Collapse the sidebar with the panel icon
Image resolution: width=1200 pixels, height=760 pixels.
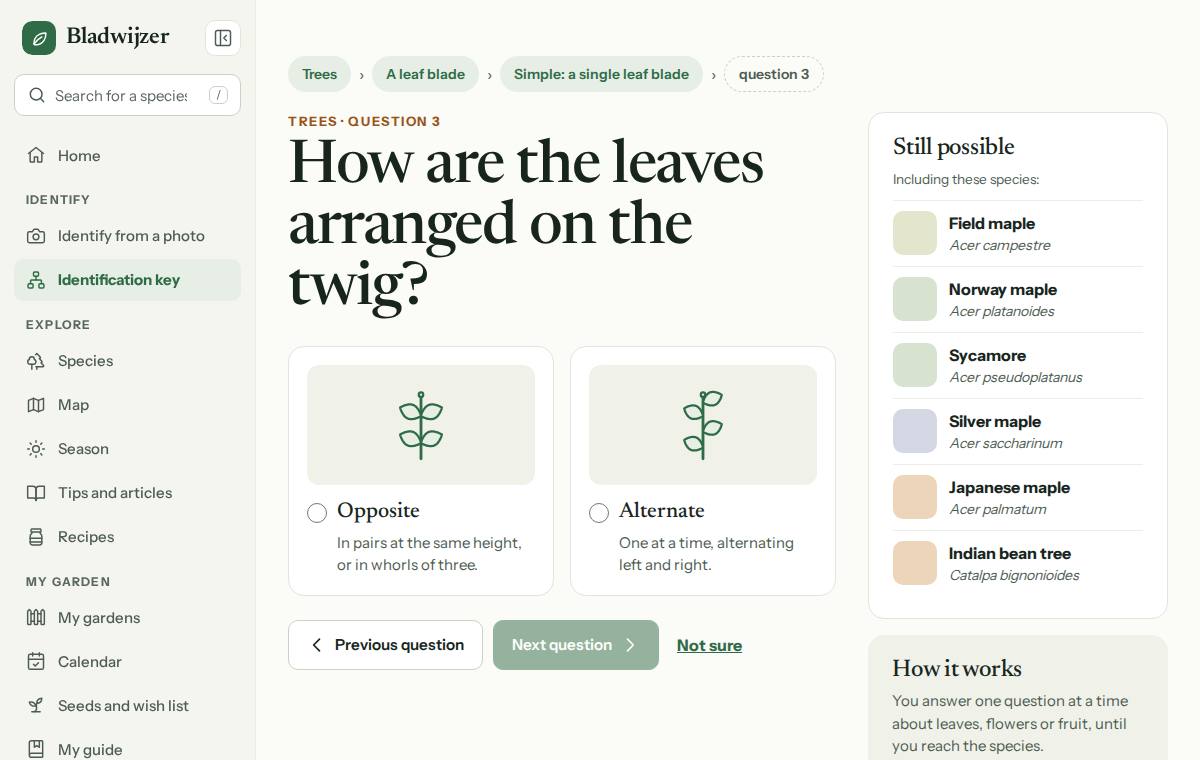coord(223,38)
